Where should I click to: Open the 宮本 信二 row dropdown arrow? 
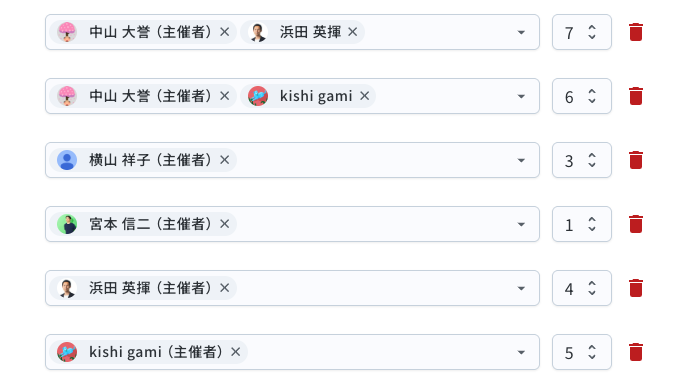point(521,224)
